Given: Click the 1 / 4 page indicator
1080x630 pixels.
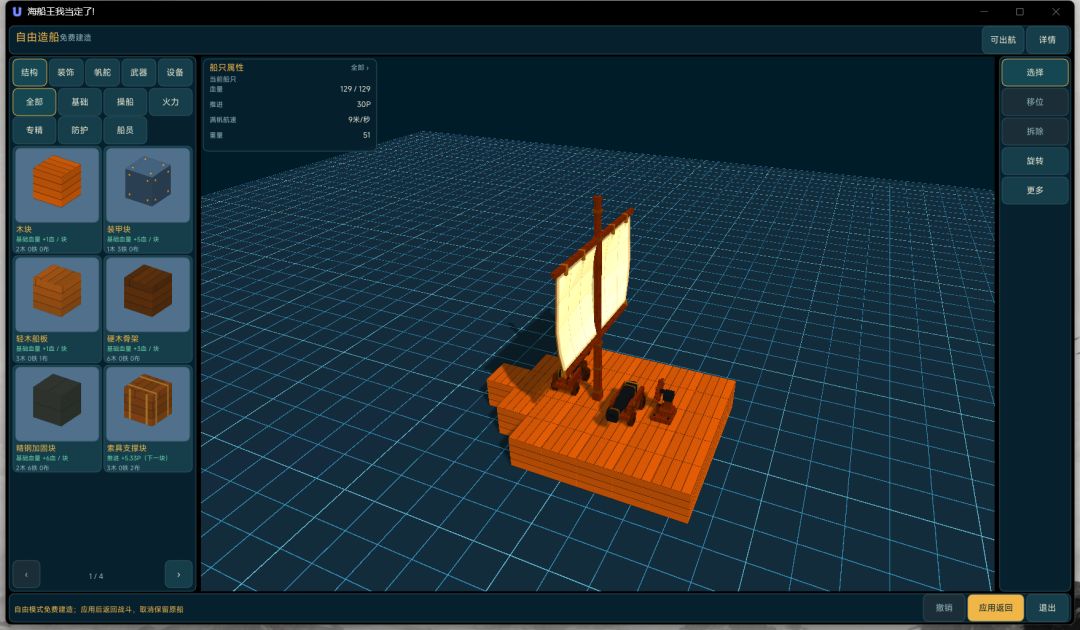Looking at the screenshot, I should point(96,576).
